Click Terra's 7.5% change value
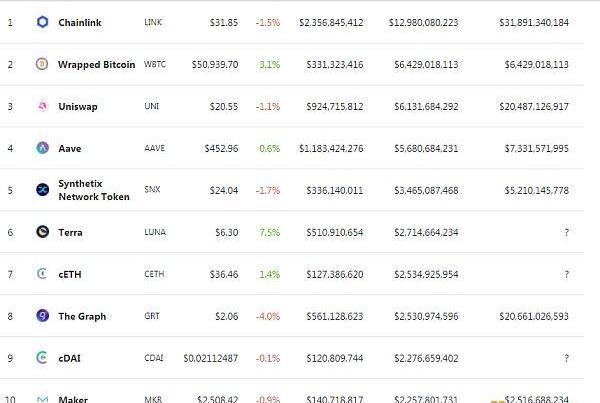The image size is (600, 403). click(270, 232)
